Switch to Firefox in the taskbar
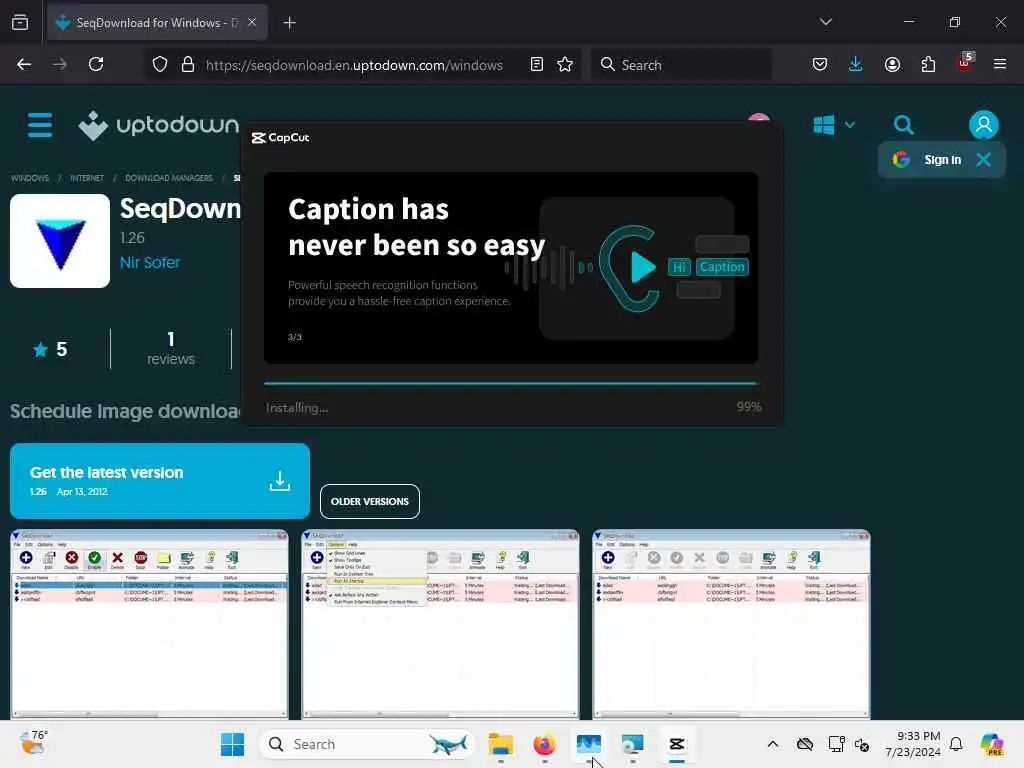 (545, 744)
